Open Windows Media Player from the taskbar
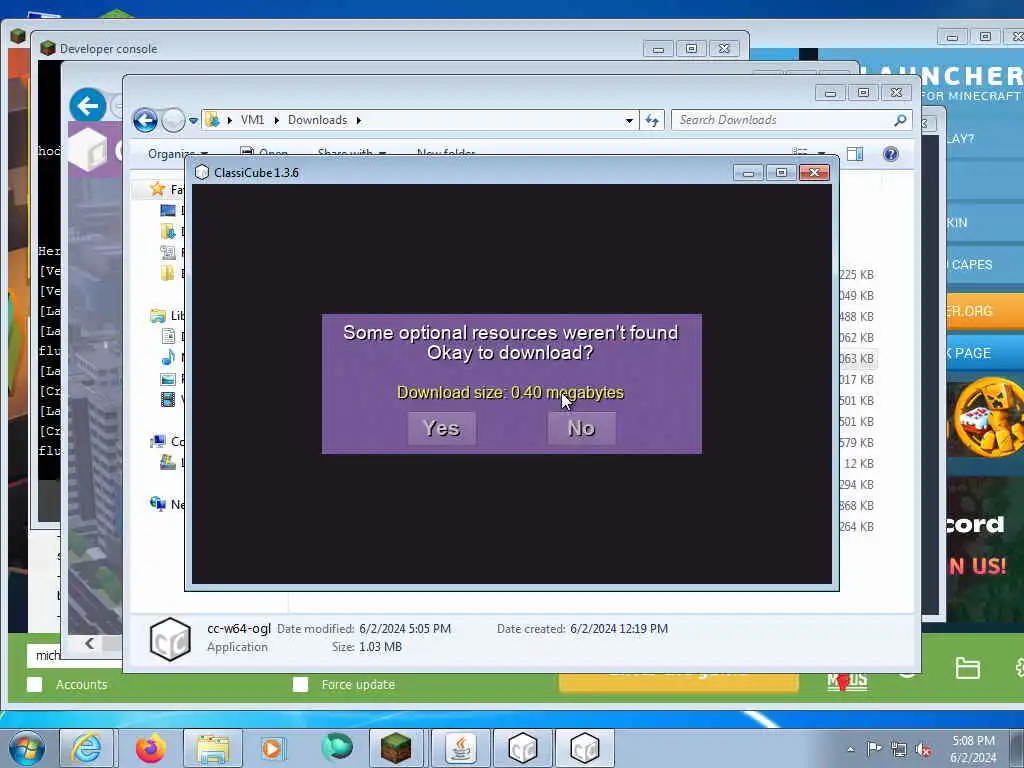 [272, 748]
